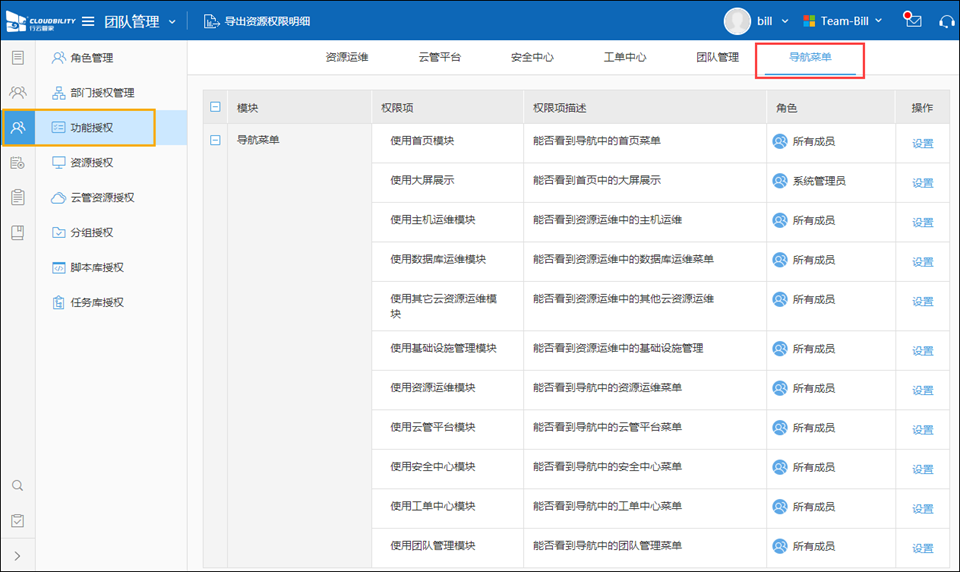Collapse the 导航菜单 module row
This screenshot has height=572, width=960.
[215, 141]
